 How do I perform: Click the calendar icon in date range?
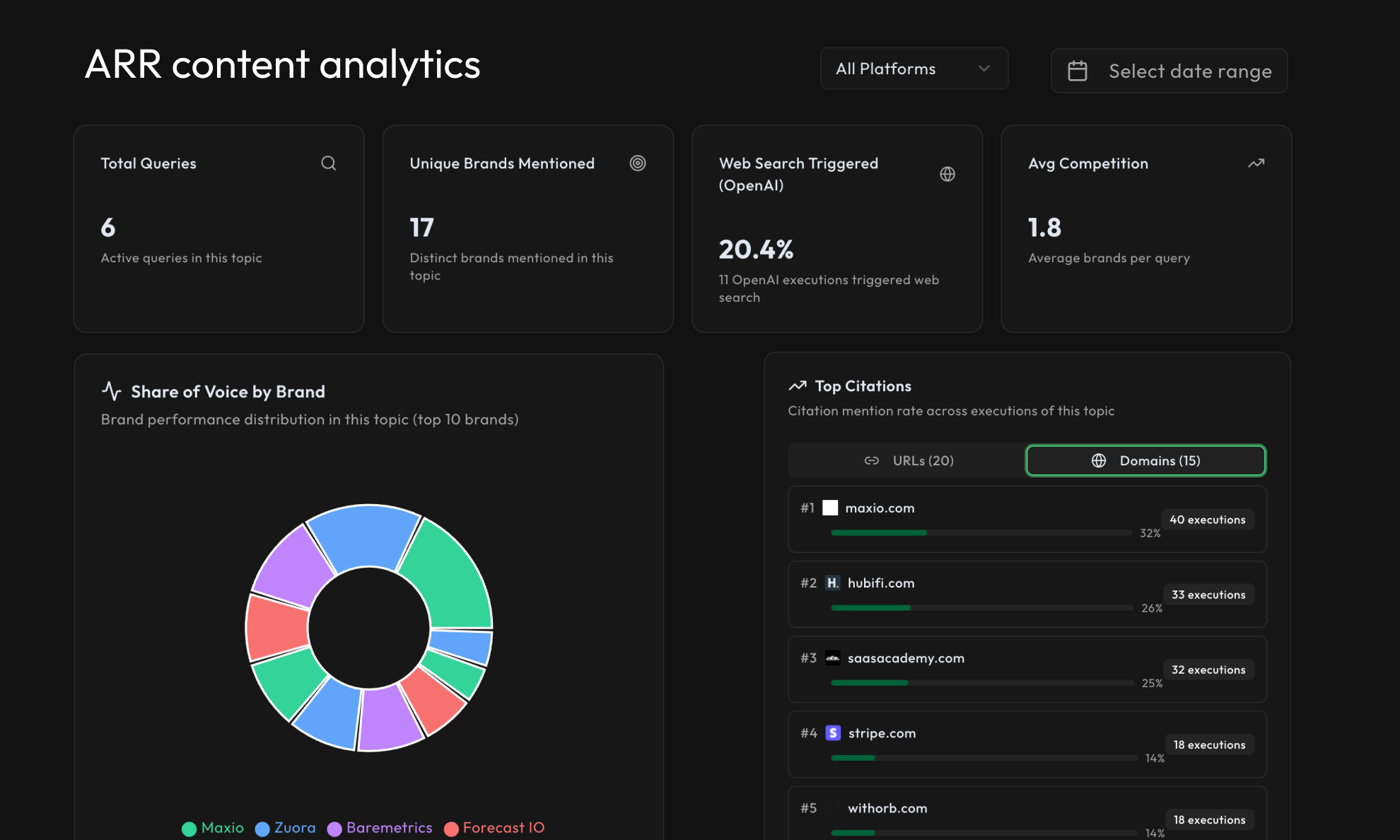(1078, 71)
